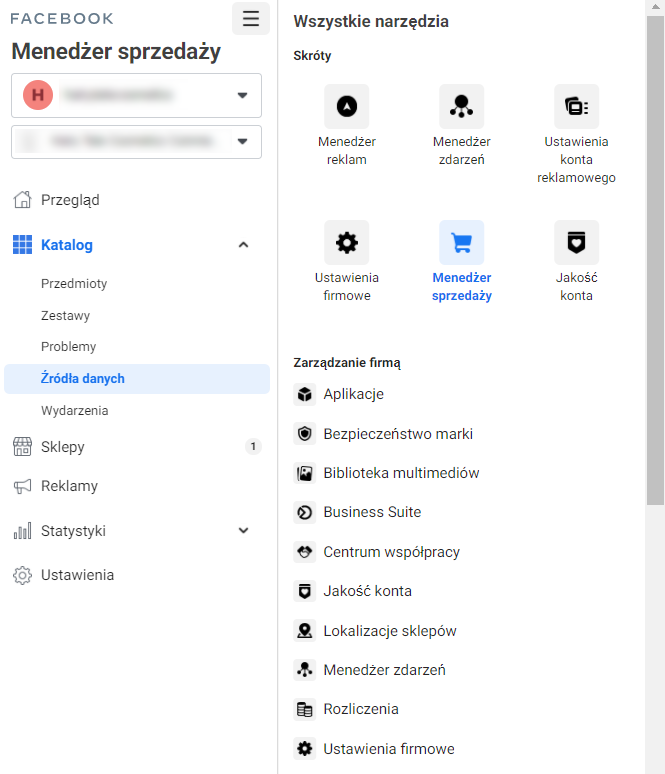Click the Menedżer sprzedaży heading
This screenshot has height=774, width=665.
[x=116, y=52]
